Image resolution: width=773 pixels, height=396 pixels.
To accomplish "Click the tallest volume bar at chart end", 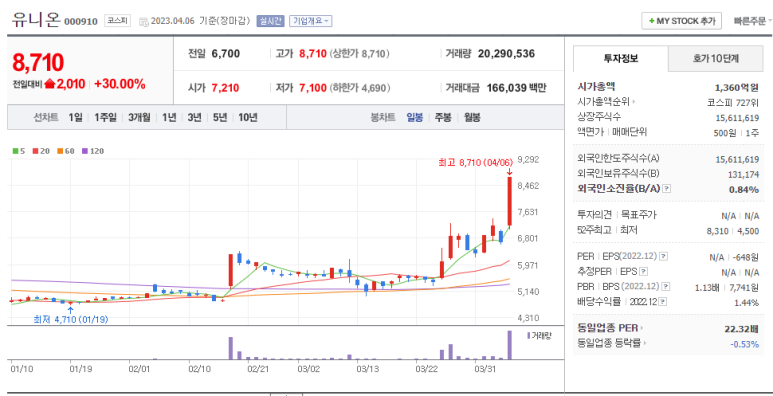I will pos(510,345).
